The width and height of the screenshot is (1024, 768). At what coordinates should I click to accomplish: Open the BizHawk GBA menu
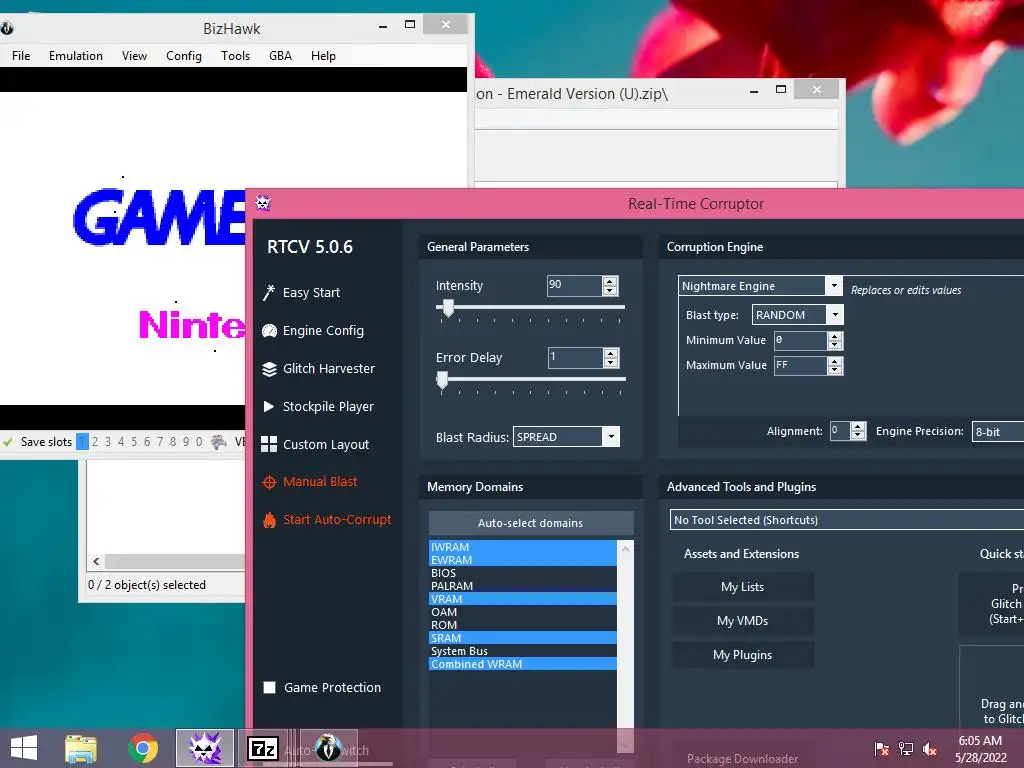pos(280,56)
